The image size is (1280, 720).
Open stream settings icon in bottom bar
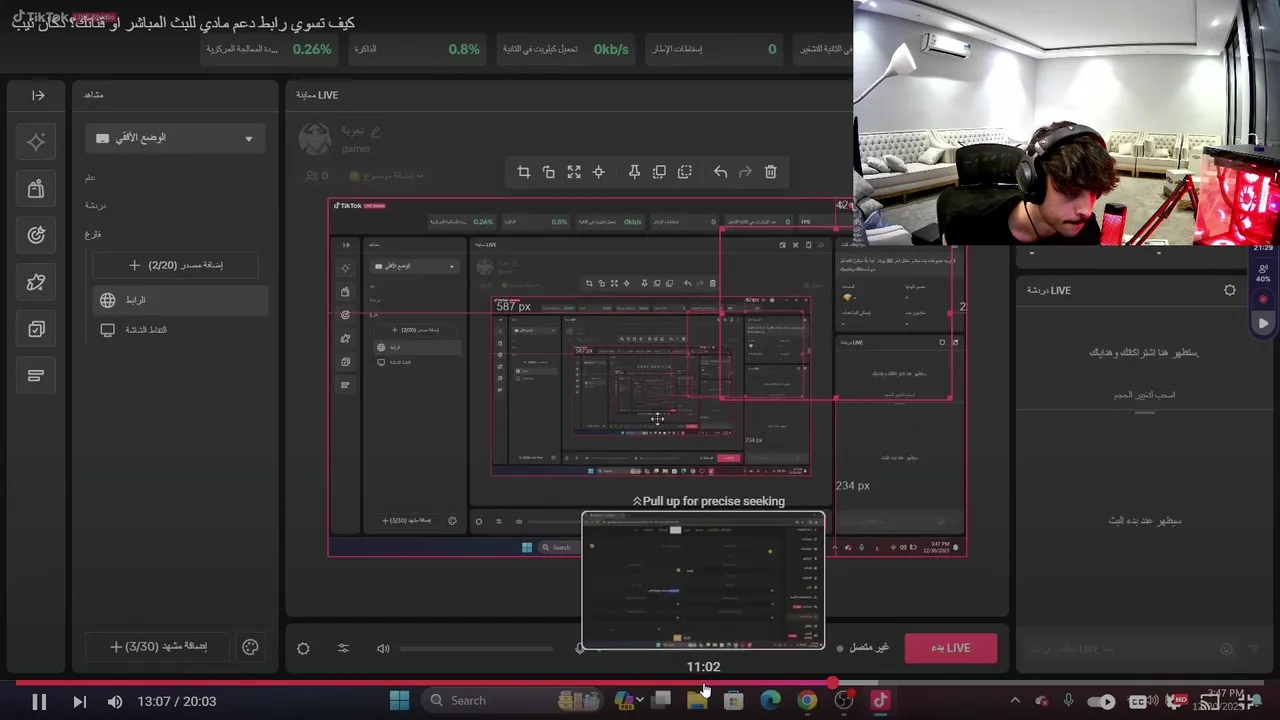[303, 648]
